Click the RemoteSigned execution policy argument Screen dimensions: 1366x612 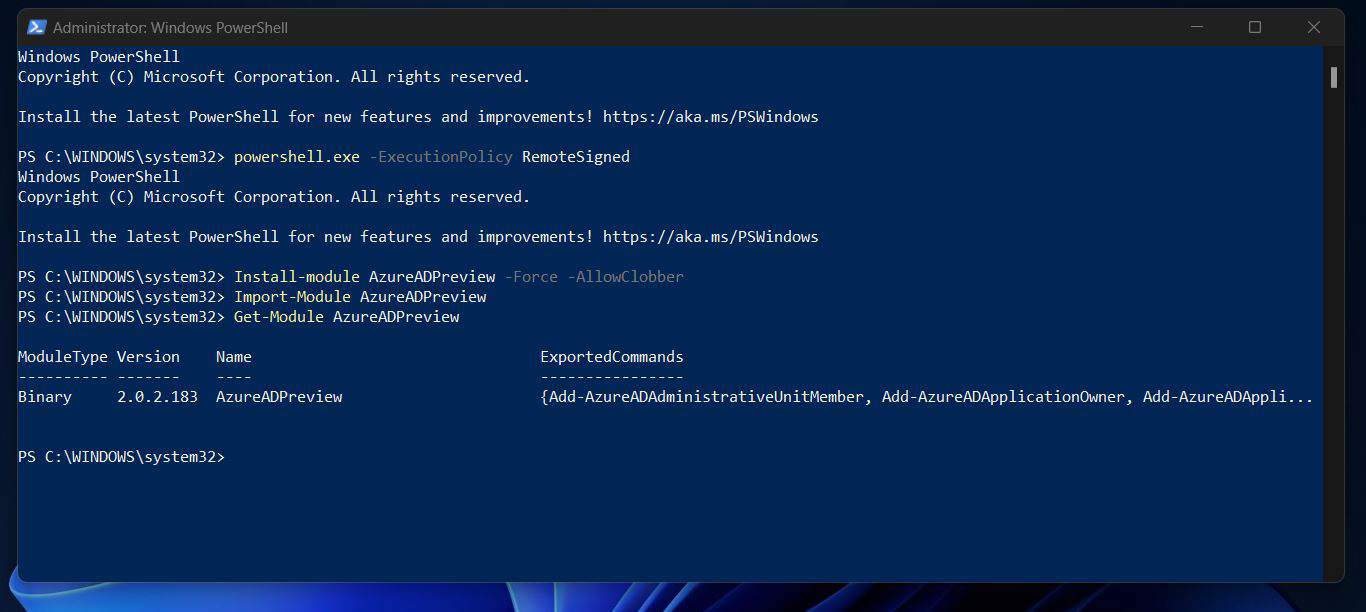575,156
